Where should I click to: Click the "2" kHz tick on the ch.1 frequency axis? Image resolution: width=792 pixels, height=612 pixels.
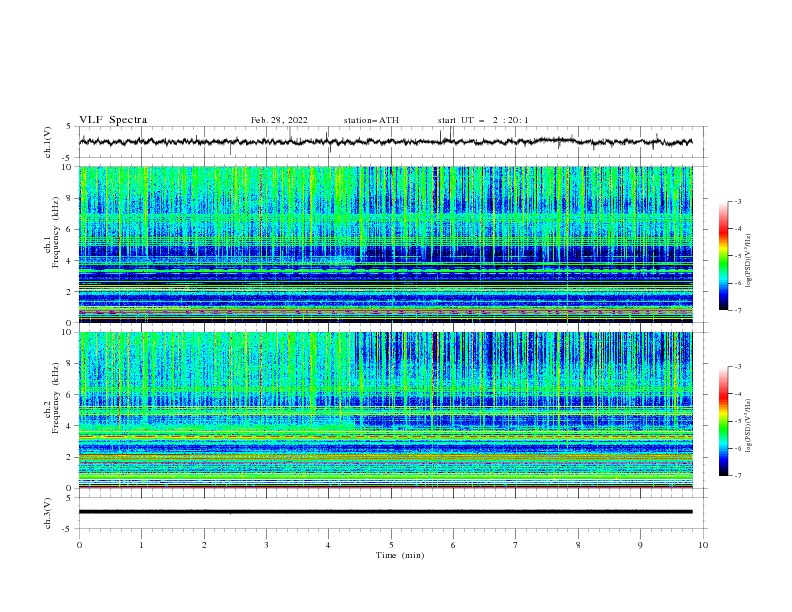coord(70,292)
